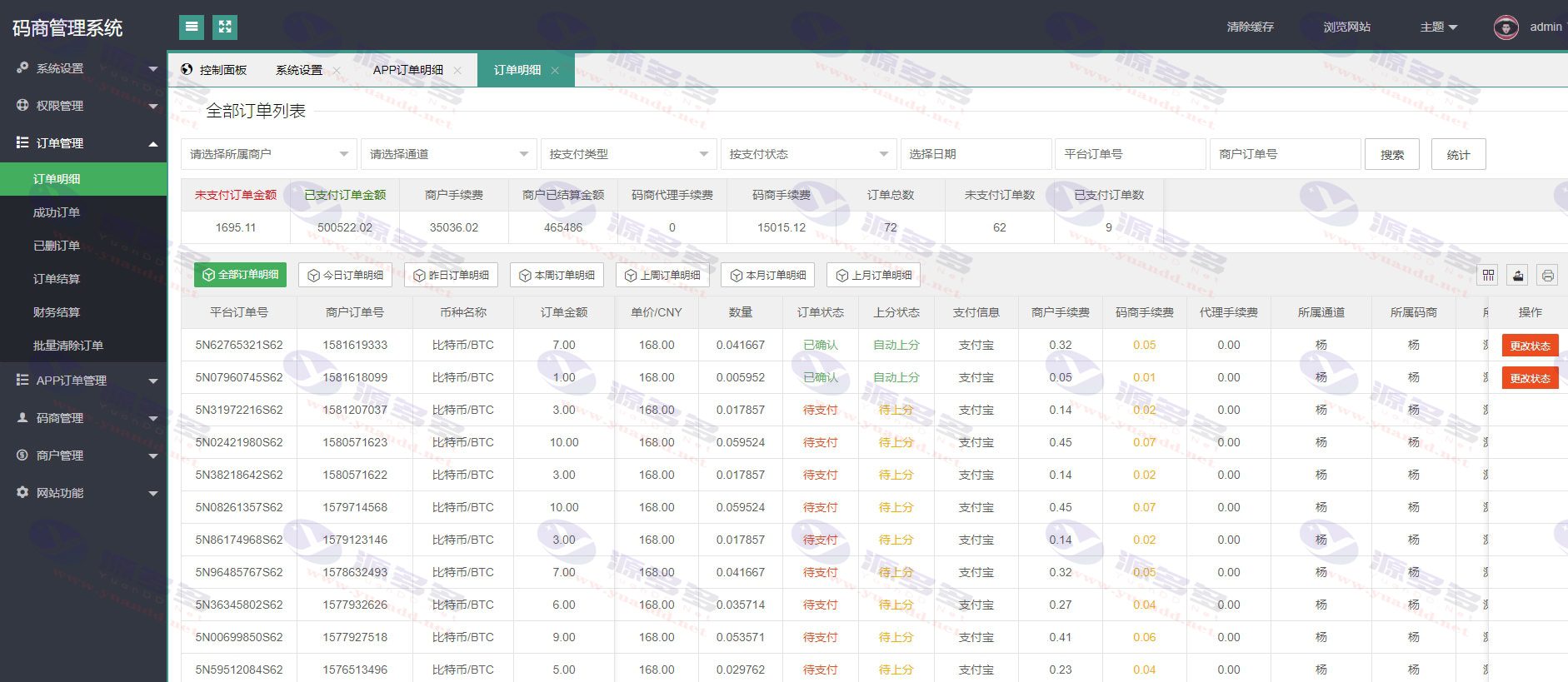
Task: Click the export table icon
Action: [1518, 276]
